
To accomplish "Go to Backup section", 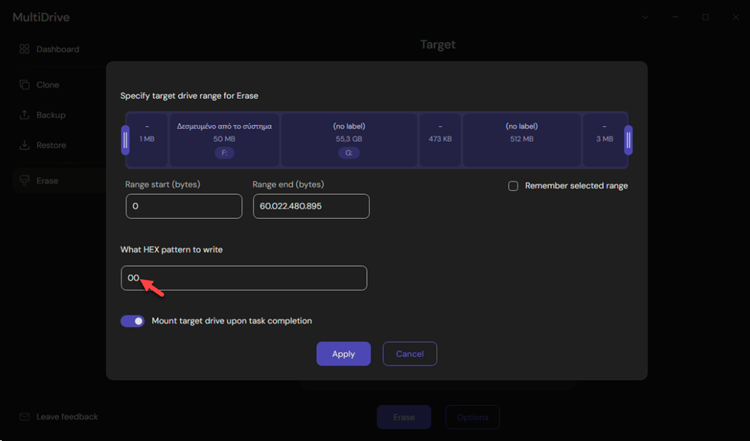I will pyautogui.click(x=50, y=115).
